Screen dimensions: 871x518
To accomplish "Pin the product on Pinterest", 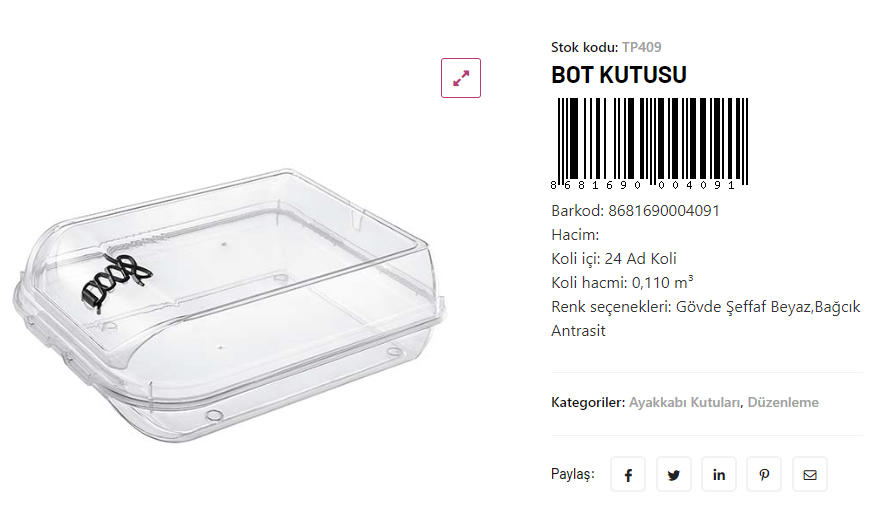I will coord(764,474).
